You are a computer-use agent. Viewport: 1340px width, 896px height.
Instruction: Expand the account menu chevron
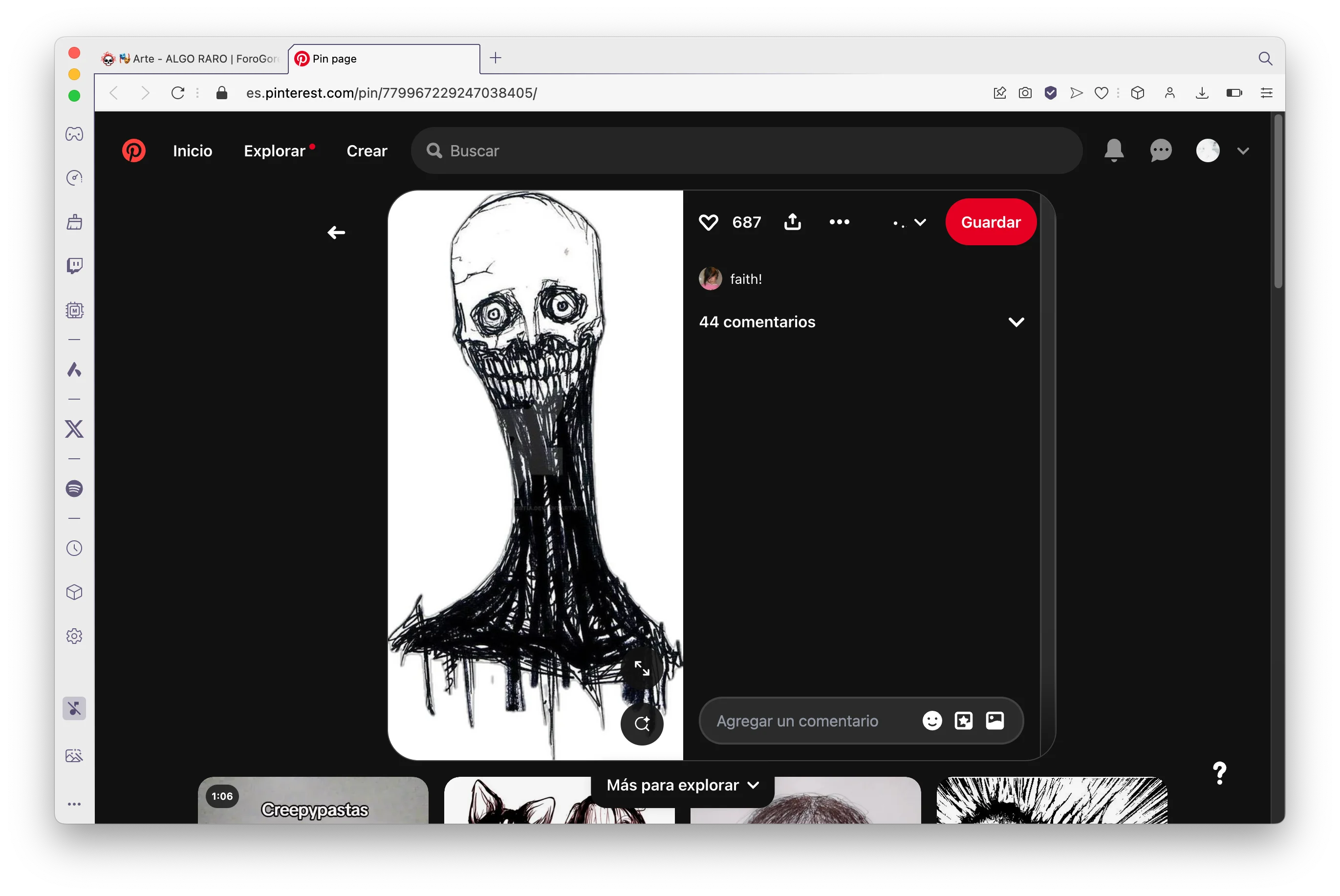point(1243,151)
